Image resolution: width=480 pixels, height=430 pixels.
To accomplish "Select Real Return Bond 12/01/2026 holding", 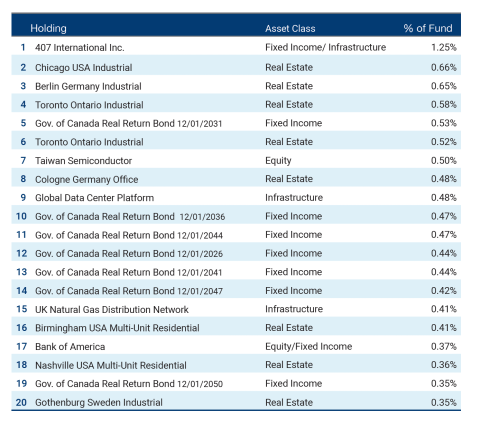I will tap(129, 254).
